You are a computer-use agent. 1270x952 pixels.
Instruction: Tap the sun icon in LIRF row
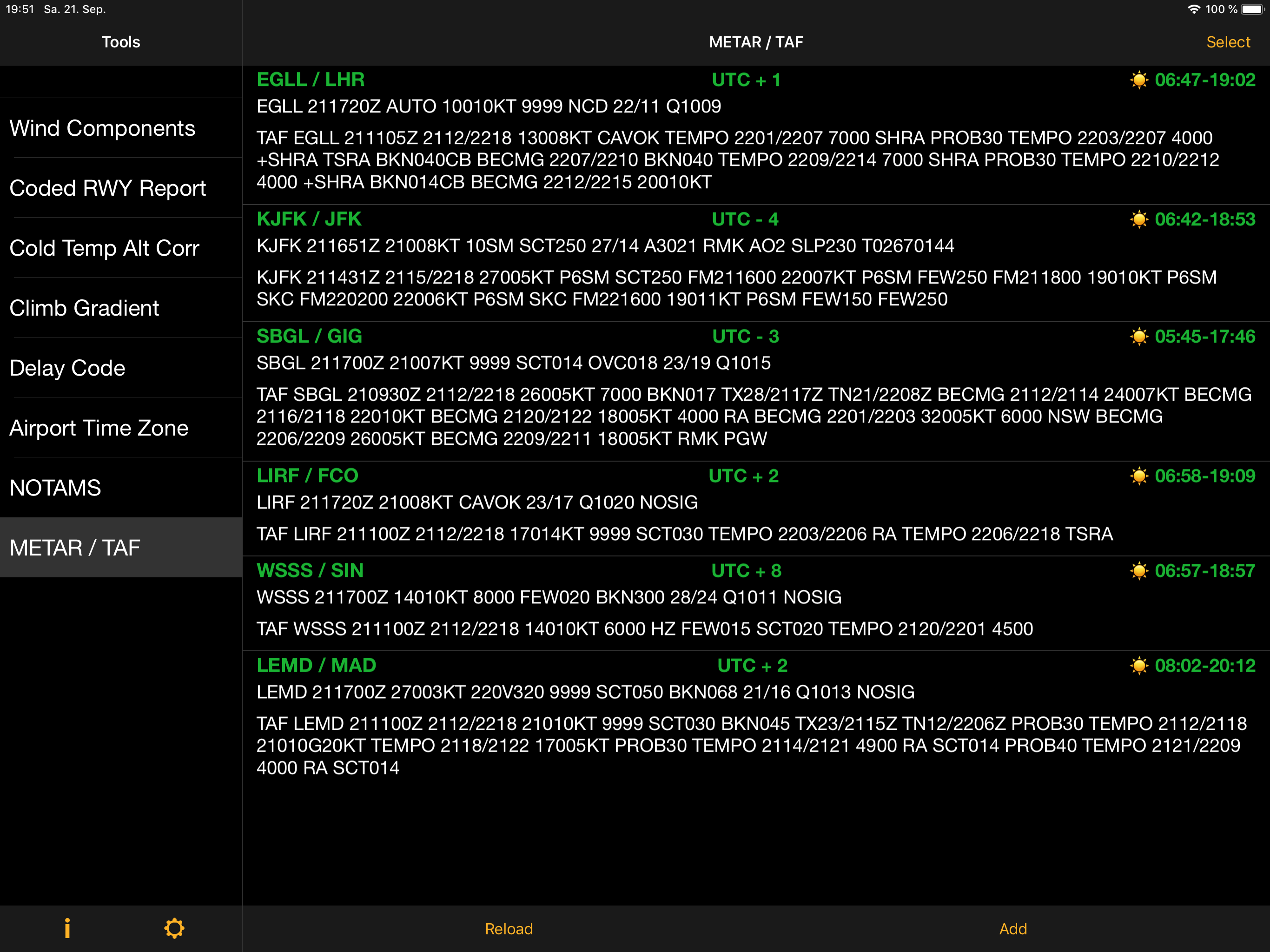(x=1138, y=476)
